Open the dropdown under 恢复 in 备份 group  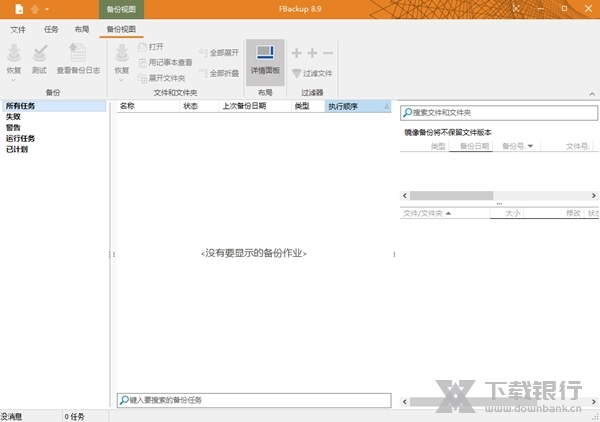pos(13,80)
